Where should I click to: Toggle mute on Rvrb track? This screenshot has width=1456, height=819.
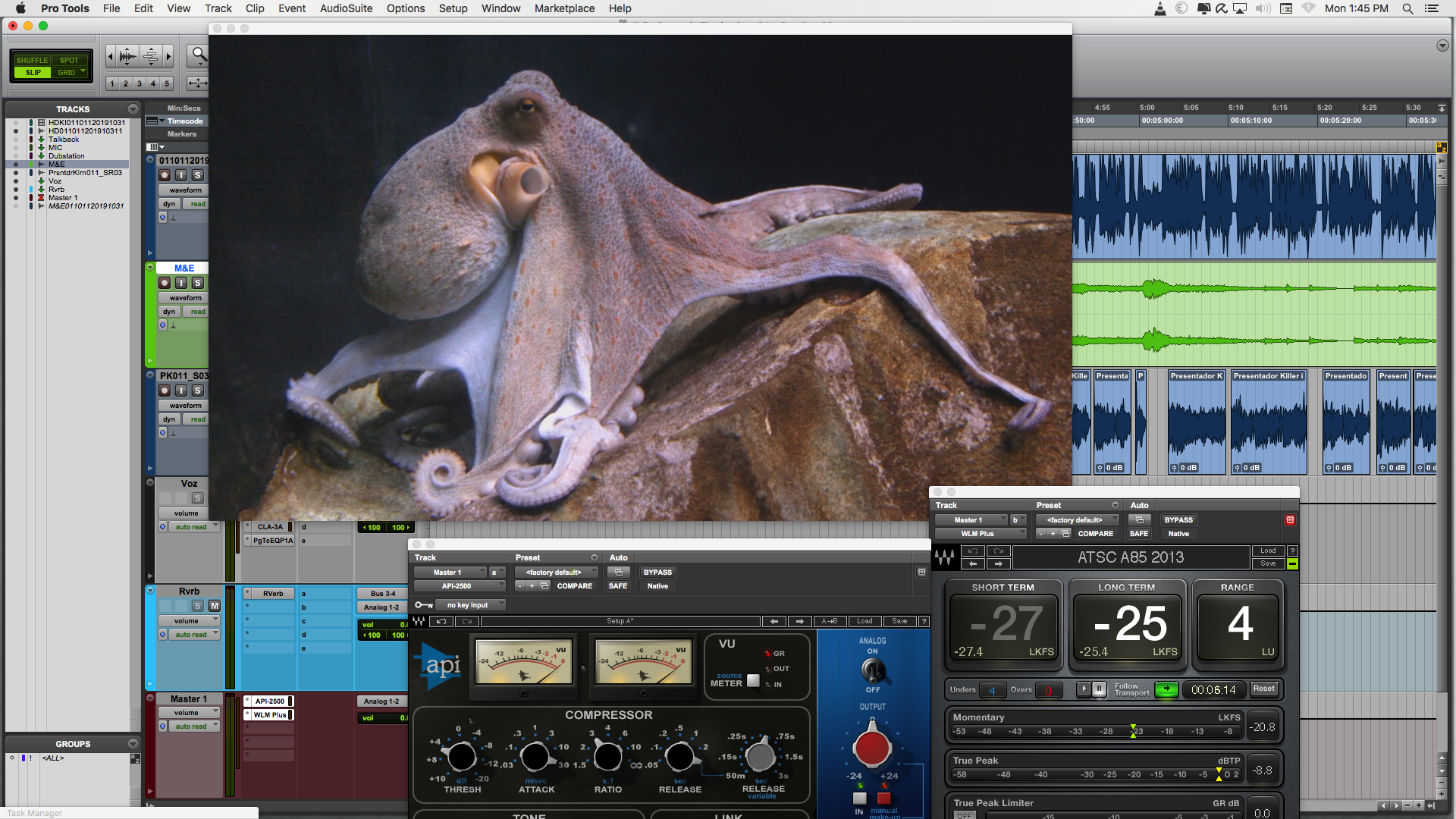point(215,606)
